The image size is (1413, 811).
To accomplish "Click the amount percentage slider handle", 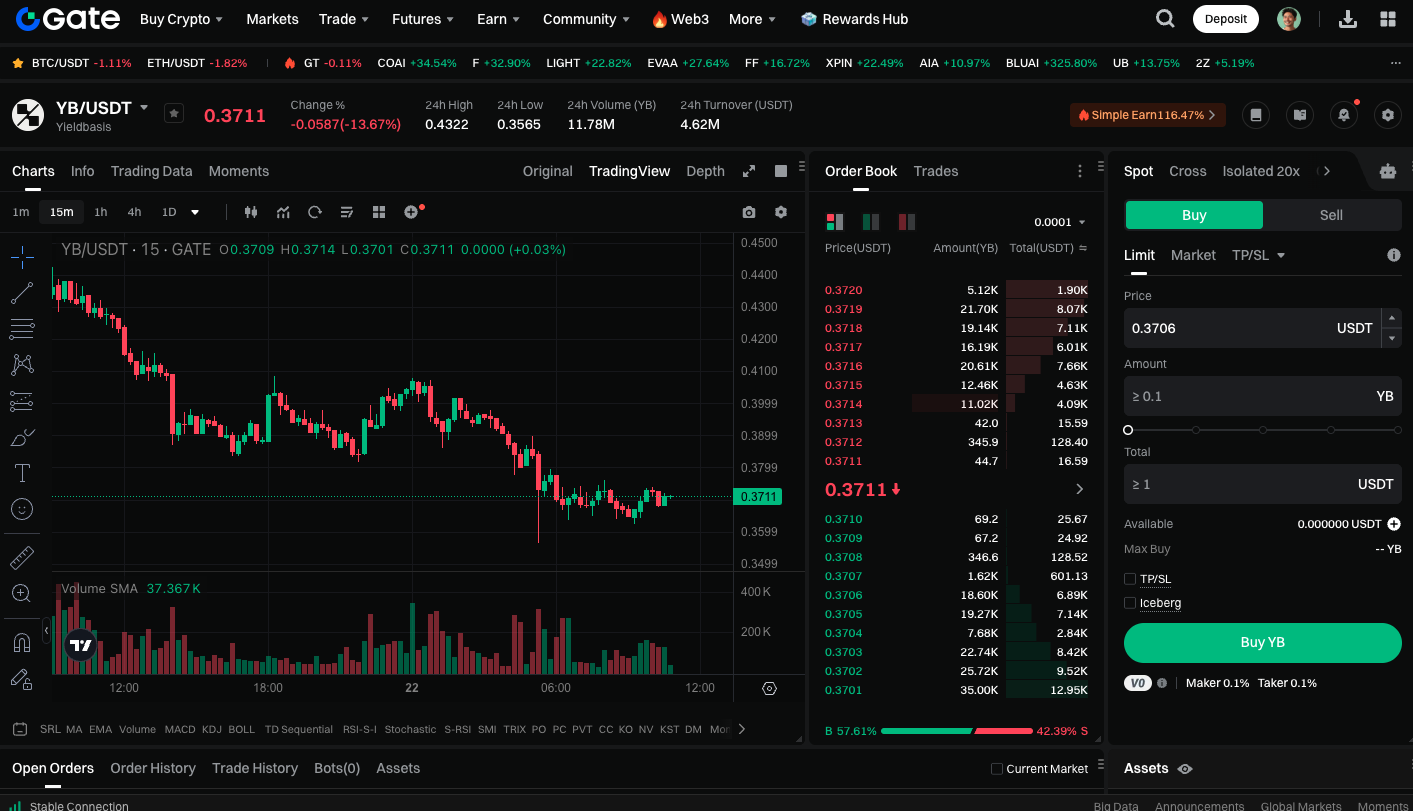I will pyautogui.click(x=1128, y=430).
